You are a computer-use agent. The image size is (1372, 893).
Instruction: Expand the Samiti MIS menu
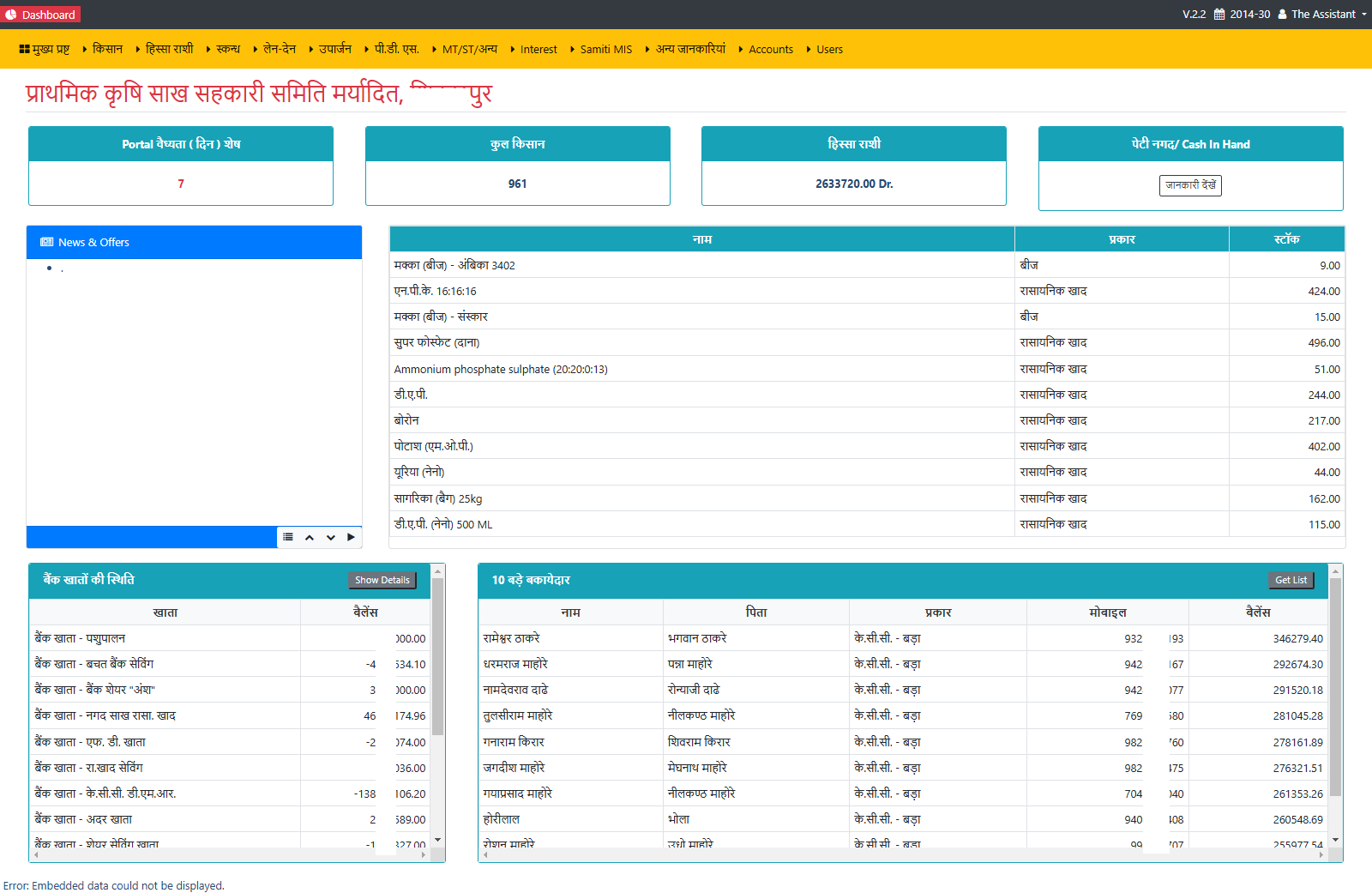[x=600, y=50]
